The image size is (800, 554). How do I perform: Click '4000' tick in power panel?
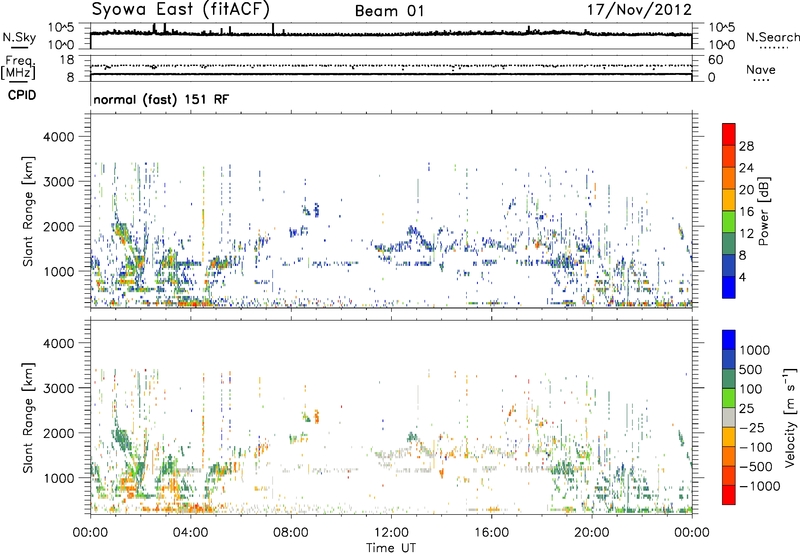(x=59, y=137)
